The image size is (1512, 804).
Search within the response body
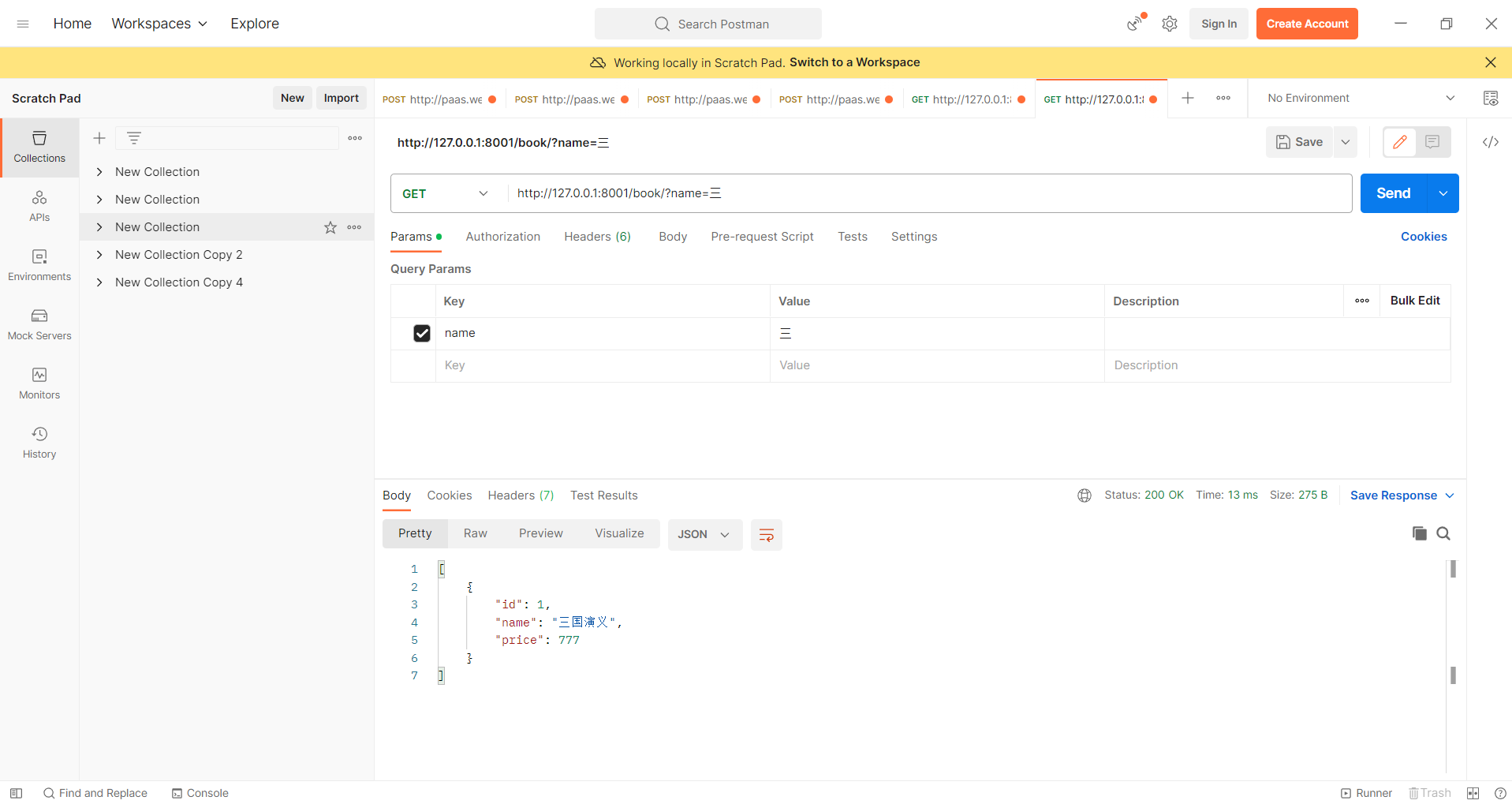[1443, 533]
